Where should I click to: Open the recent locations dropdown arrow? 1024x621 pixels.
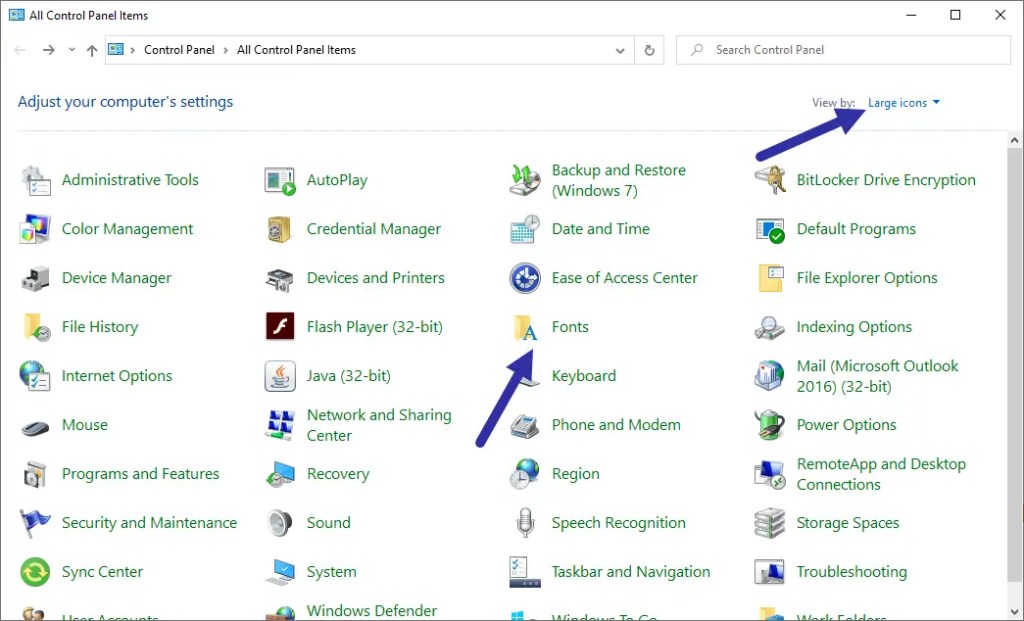tap(72, 50)
